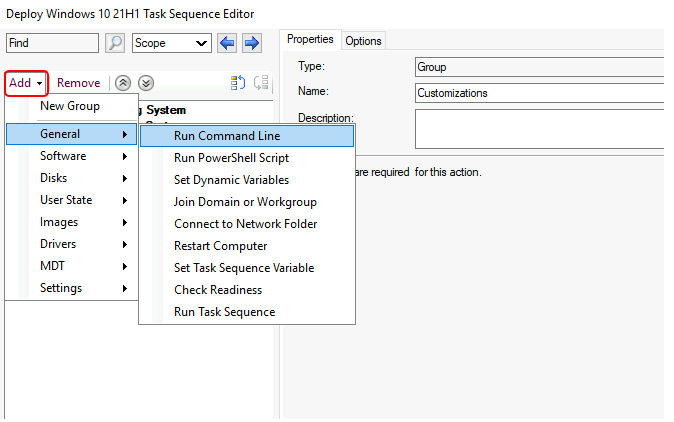Expand the General submenu
674x422 pixels.
tap(72, 134)
